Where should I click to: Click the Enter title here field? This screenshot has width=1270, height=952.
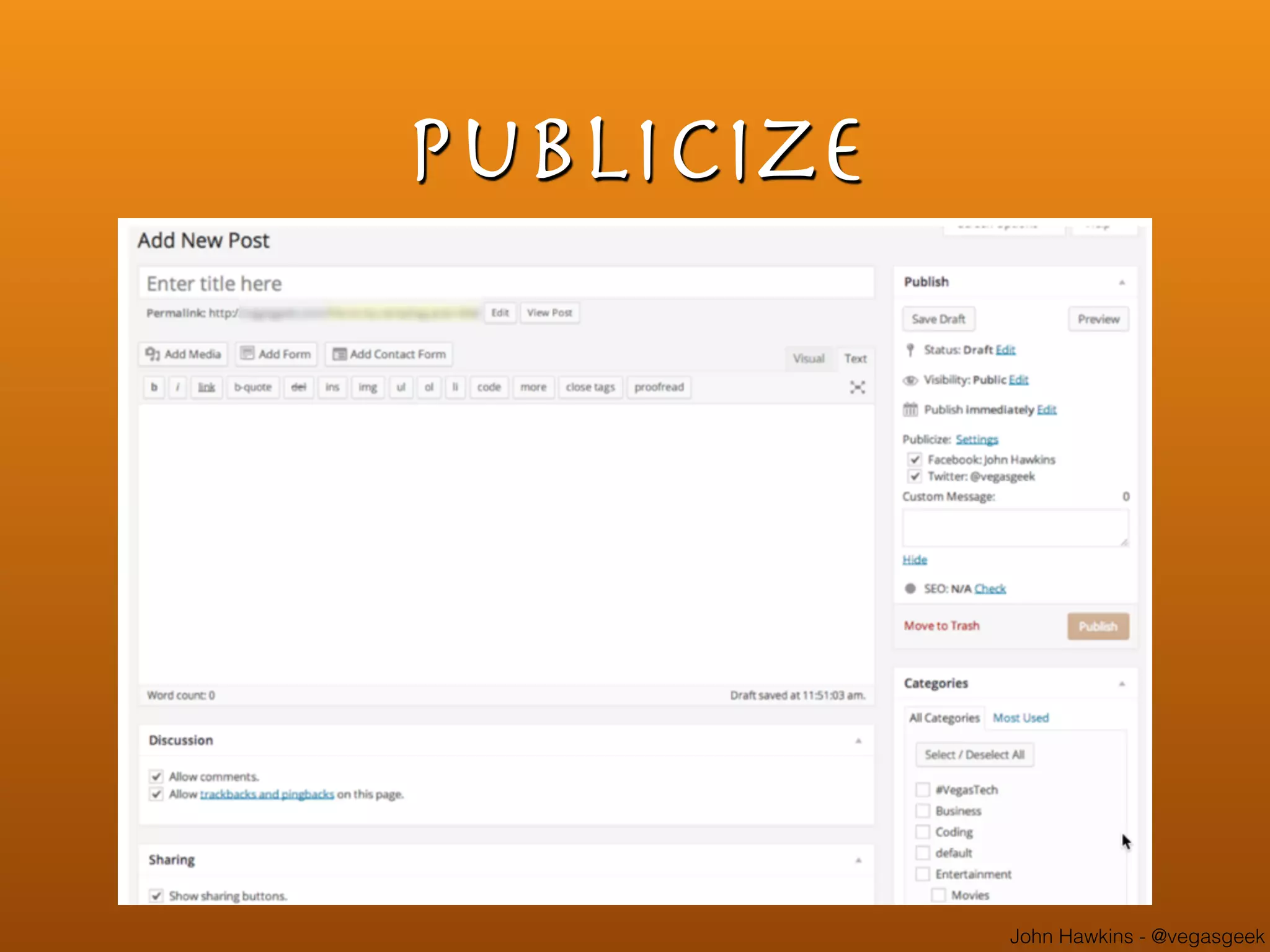click(506, 284)
